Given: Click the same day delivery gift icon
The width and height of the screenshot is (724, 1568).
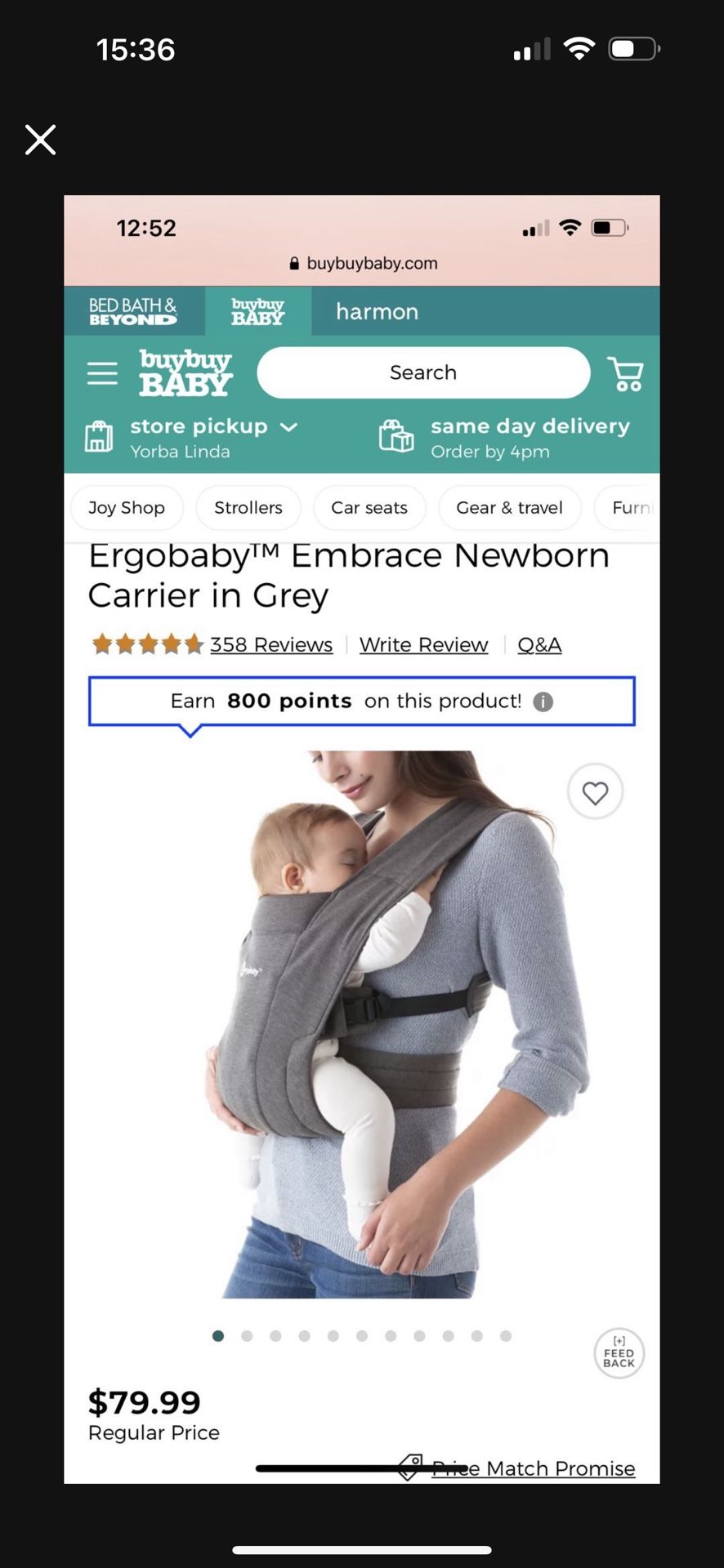Looking at the screenshot, I should [396, 436].
